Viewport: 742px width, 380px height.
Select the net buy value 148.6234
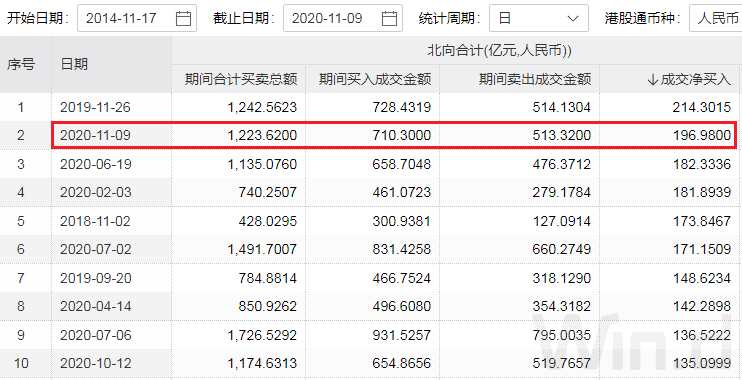(702, 278)
